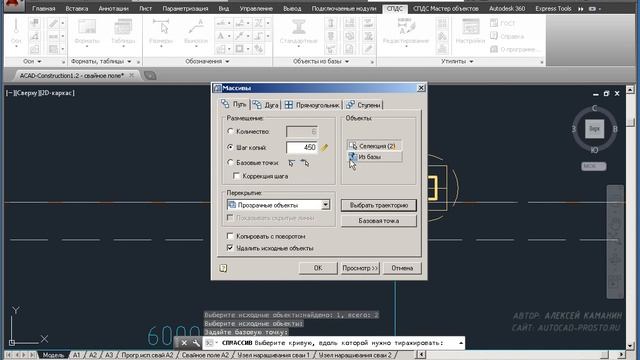This screenshot has width=640, height=360.
Task: Click the С north label on ViewCube compass
Action: pos(594,108)
